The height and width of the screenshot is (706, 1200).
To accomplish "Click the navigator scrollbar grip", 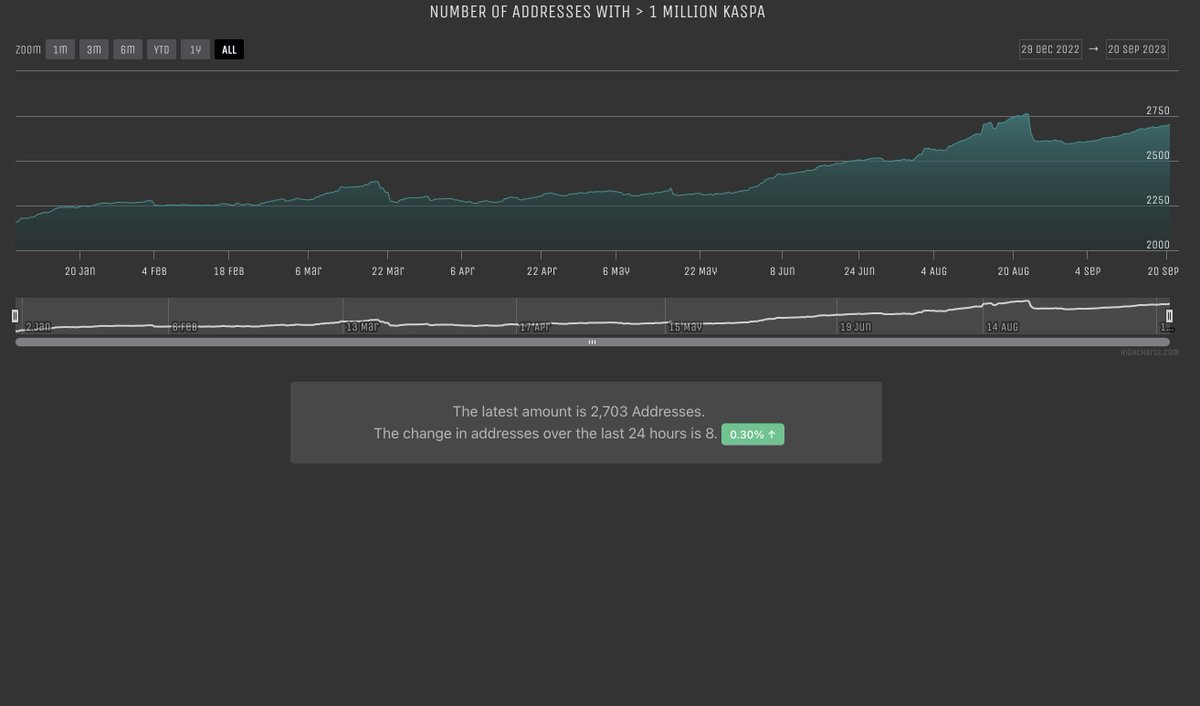I will click(592, 342).
